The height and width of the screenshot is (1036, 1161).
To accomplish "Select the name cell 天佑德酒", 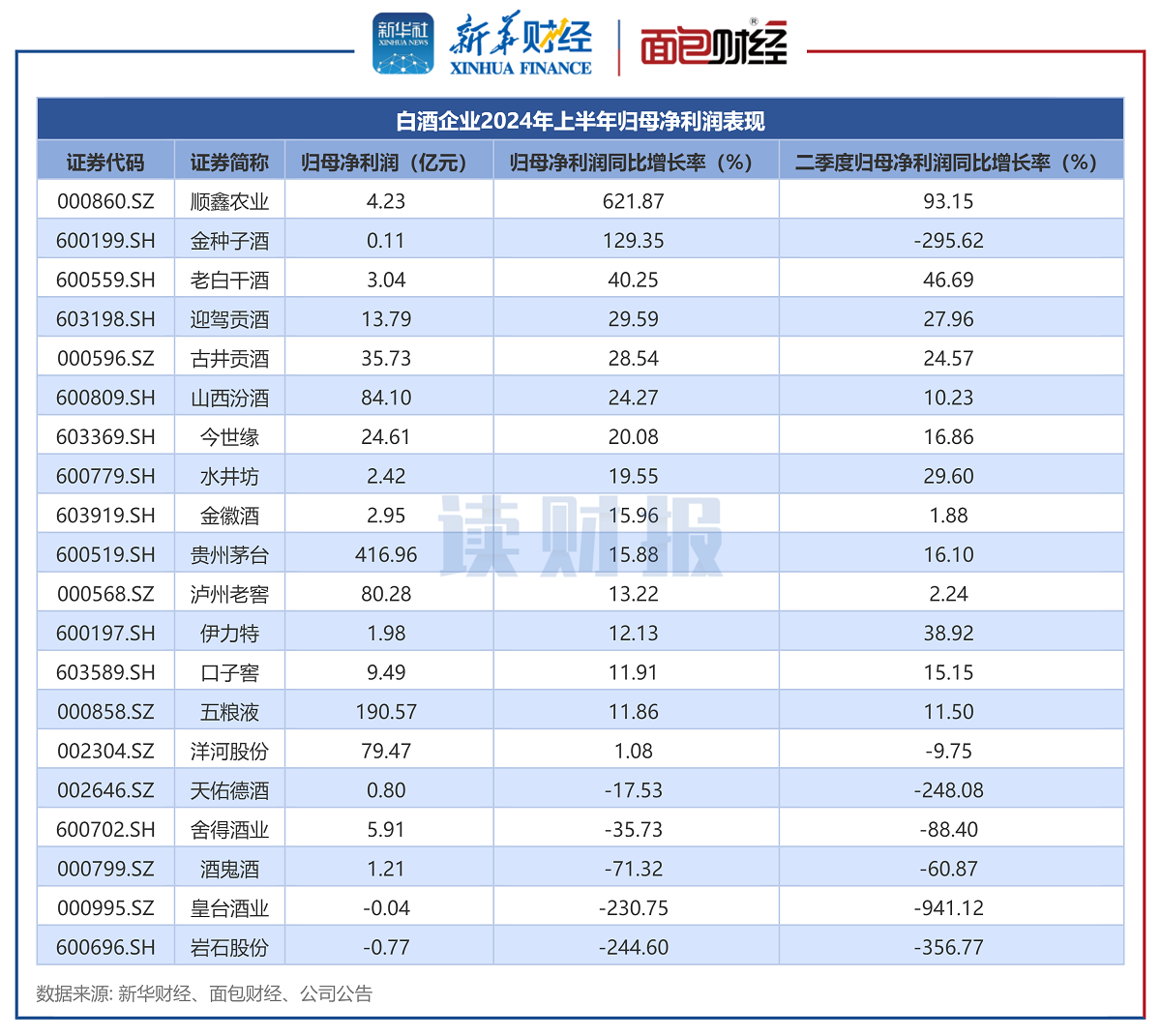I will 229,790.
